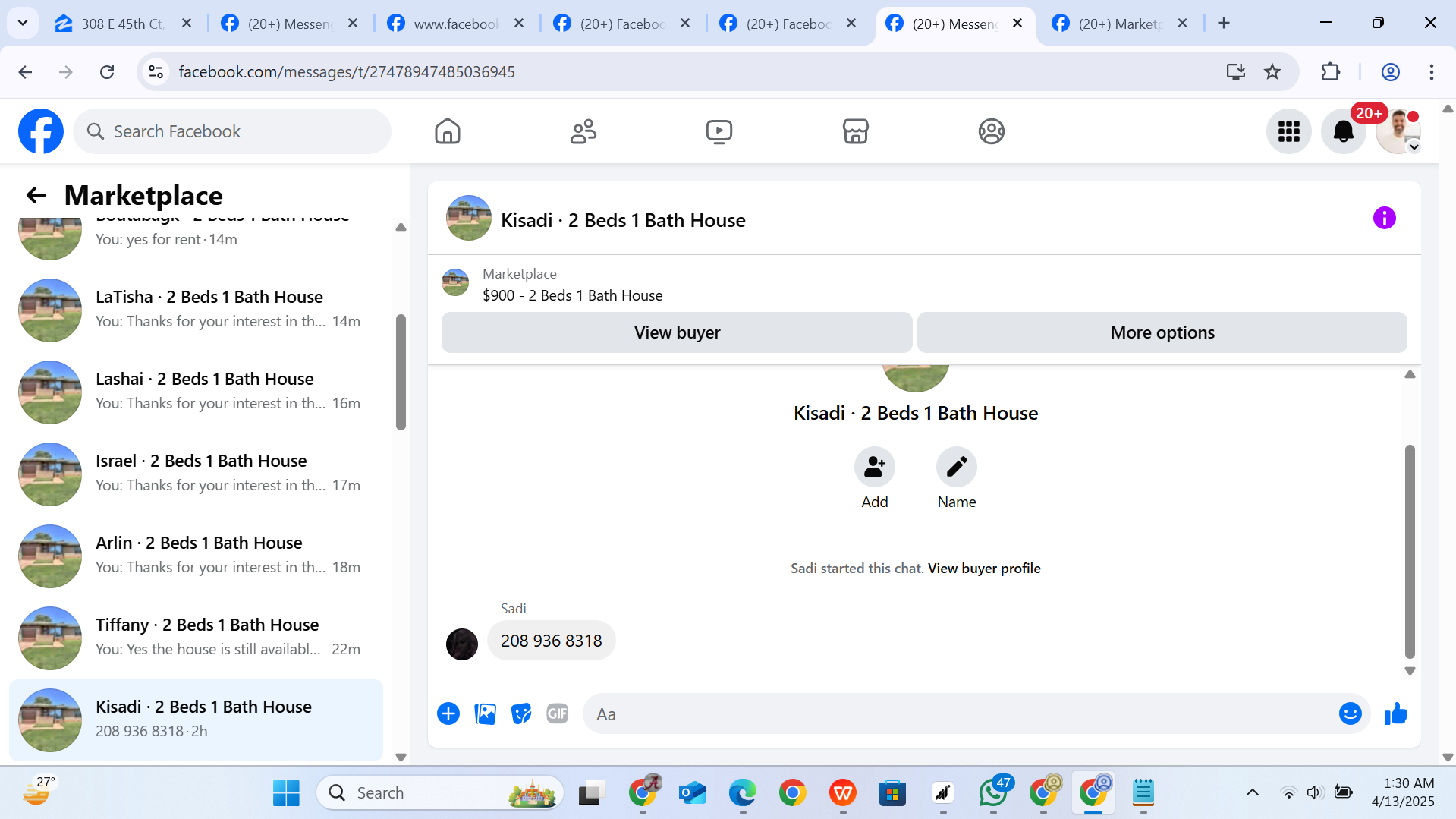Open the Friends icon in top navigation
This screenshot has height=819, width=1456.
click(x=583, y=131)
